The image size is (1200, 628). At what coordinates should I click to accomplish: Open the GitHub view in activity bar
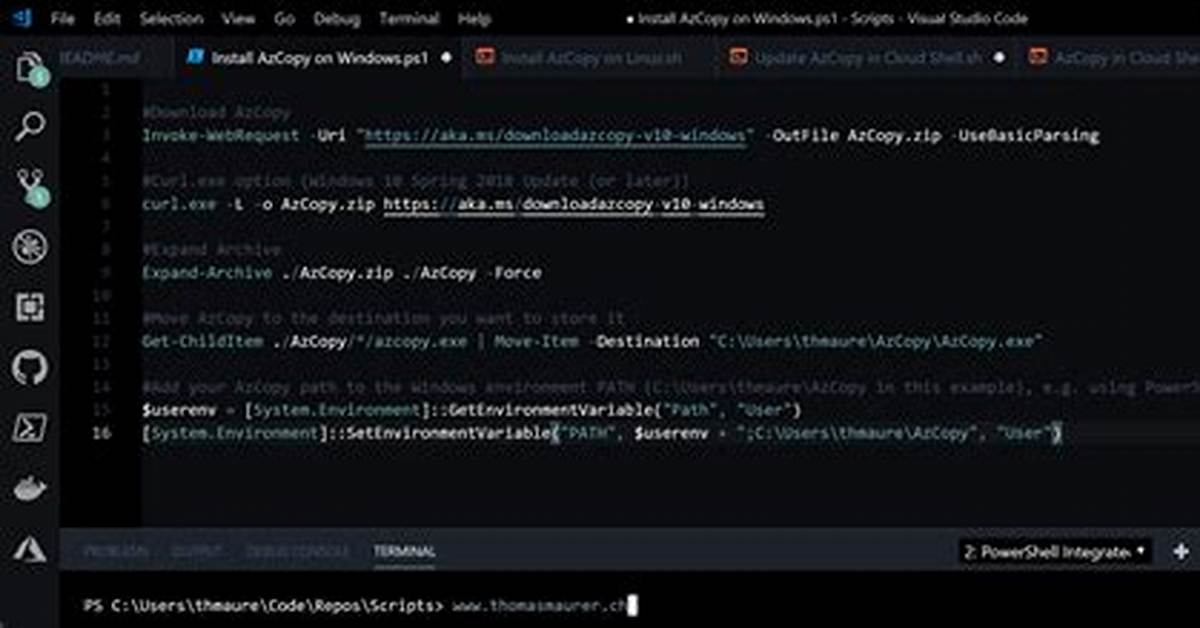29,367
